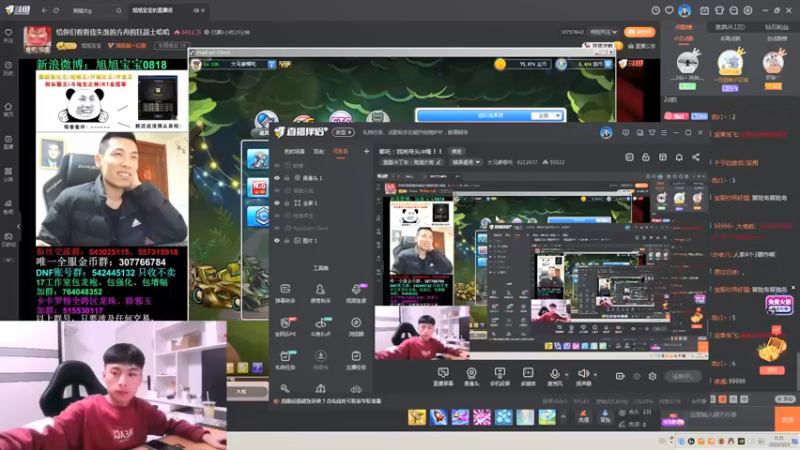
Task: Toggle visibility of the 全屏 1 source
Action: pos(277,203)
